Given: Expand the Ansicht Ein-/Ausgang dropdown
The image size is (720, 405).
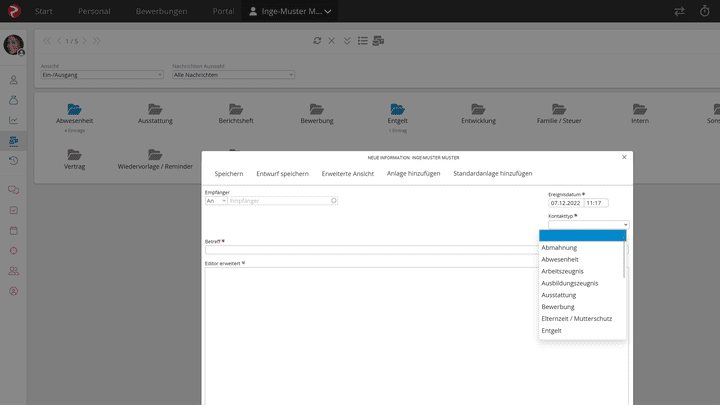Looking at the screenshot, I should 101,75.
